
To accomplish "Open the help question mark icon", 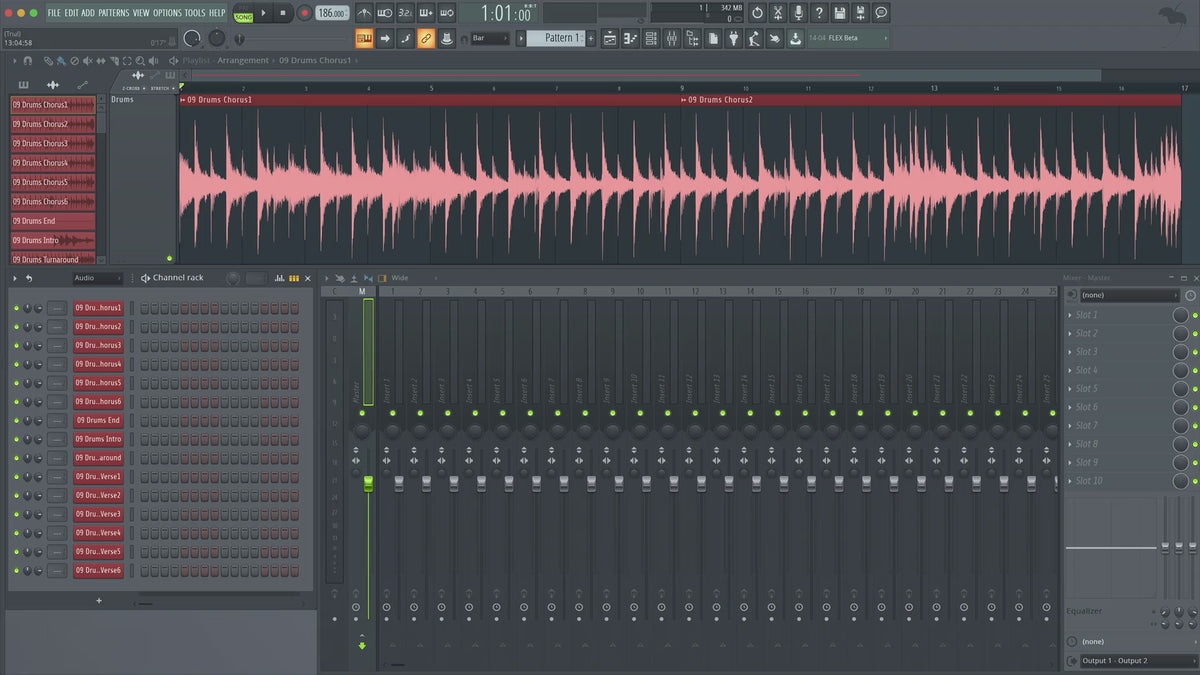I will click(x=819, y=13).
